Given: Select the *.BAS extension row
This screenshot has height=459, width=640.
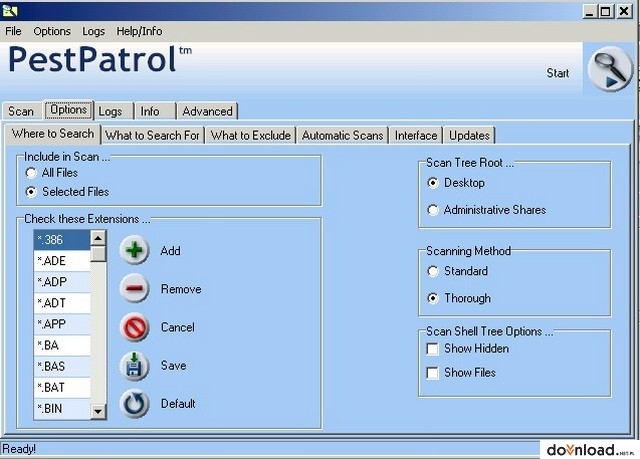Looking at the screenshot, I should [62, 366].
